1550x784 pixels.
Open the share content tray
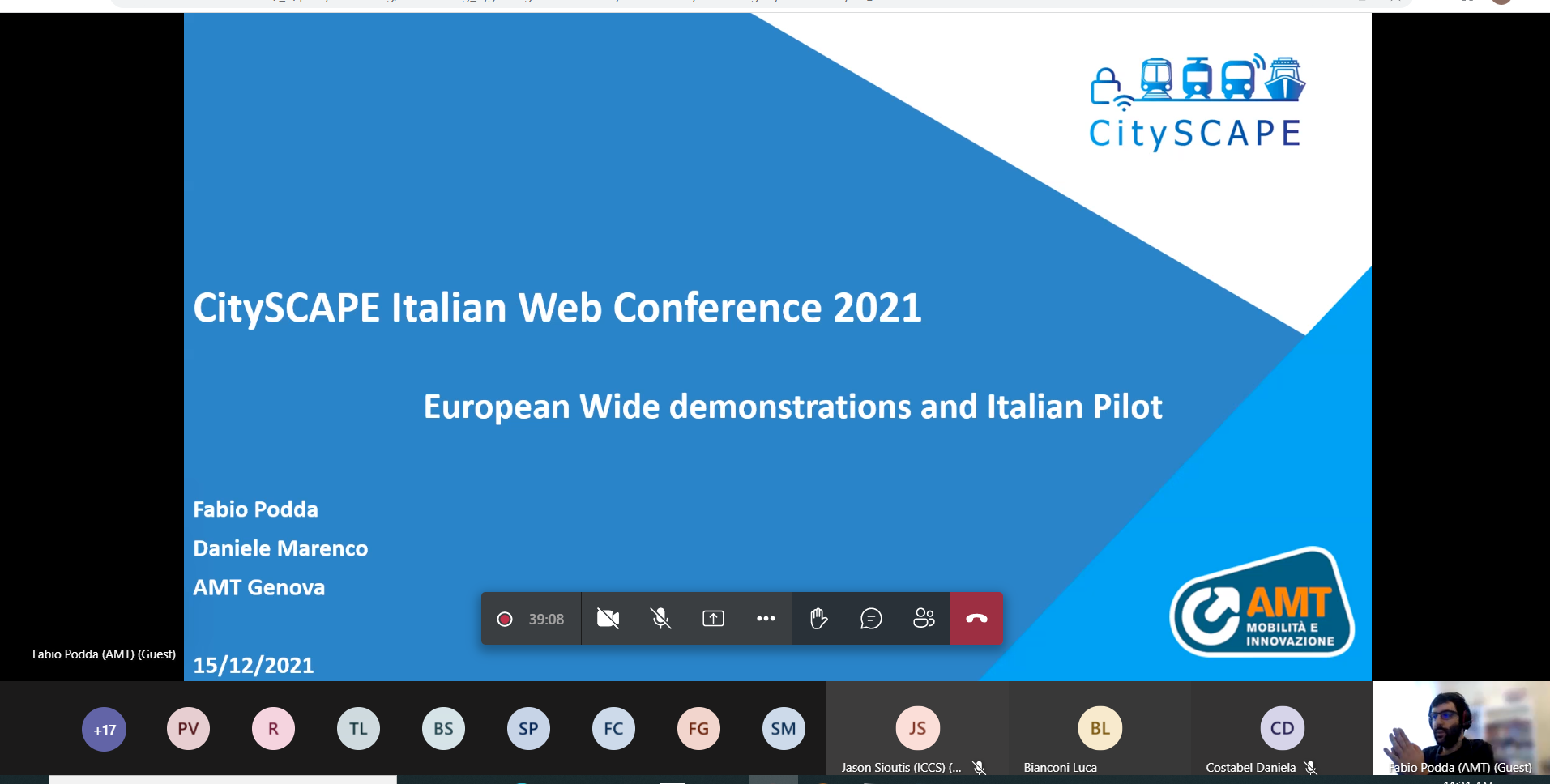click(713, 619)
